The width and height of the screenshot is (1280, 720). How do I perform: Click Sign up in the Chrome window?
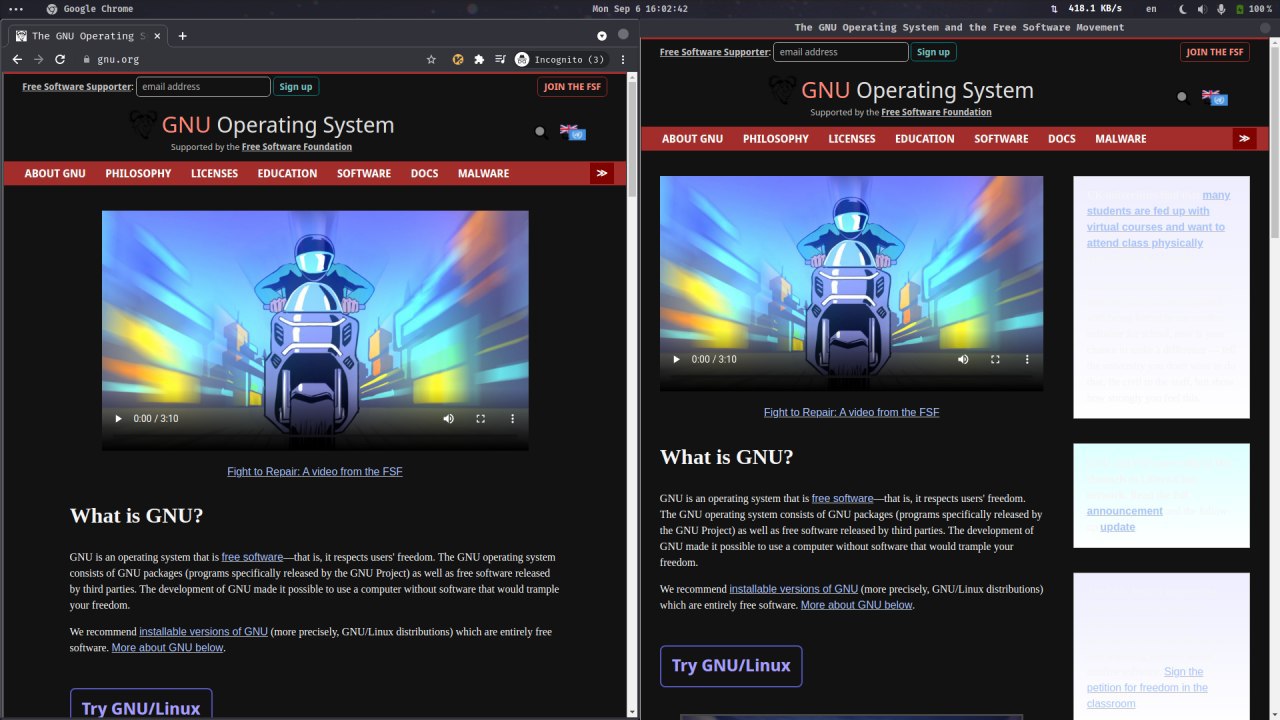(295, 87)
